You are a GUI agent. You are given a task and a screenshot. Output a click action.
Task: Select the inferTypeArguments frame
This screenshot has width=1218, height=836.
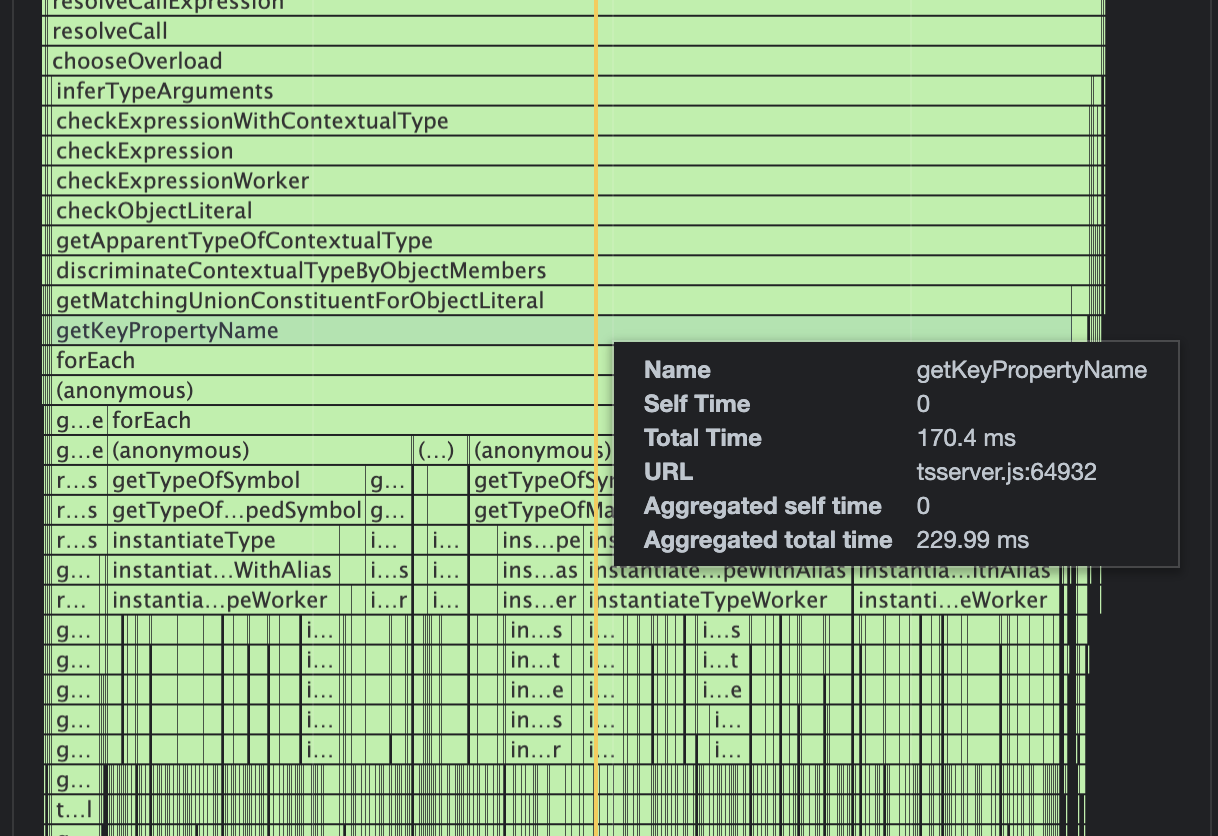click(300, 91)
